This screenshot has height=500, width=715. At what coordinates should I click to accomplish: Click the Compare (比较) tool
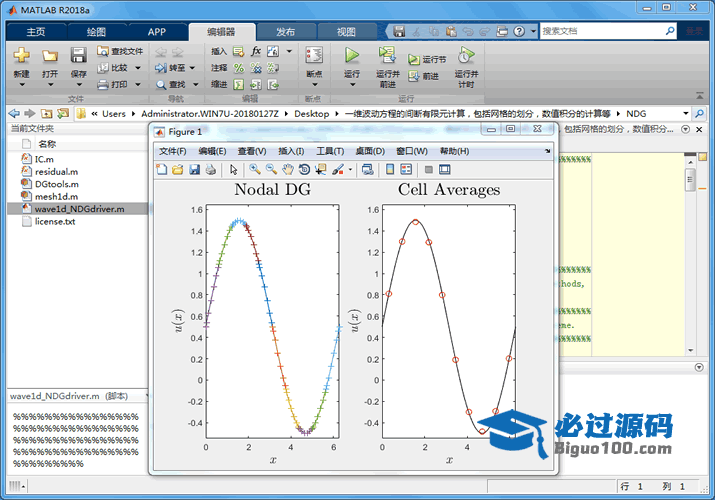point(114,68)
